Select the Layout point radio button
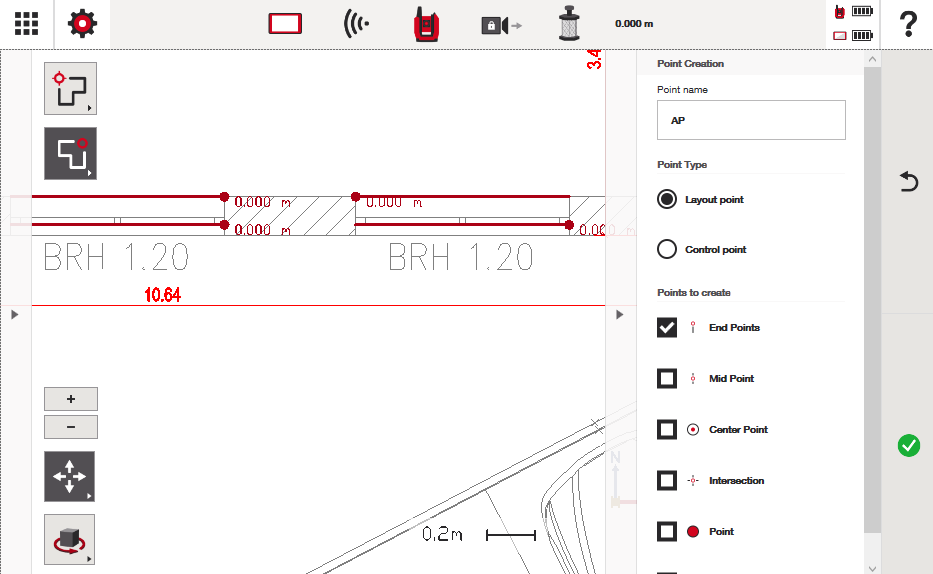The height and width of the screenshot is (574, 933). point(667,199)
